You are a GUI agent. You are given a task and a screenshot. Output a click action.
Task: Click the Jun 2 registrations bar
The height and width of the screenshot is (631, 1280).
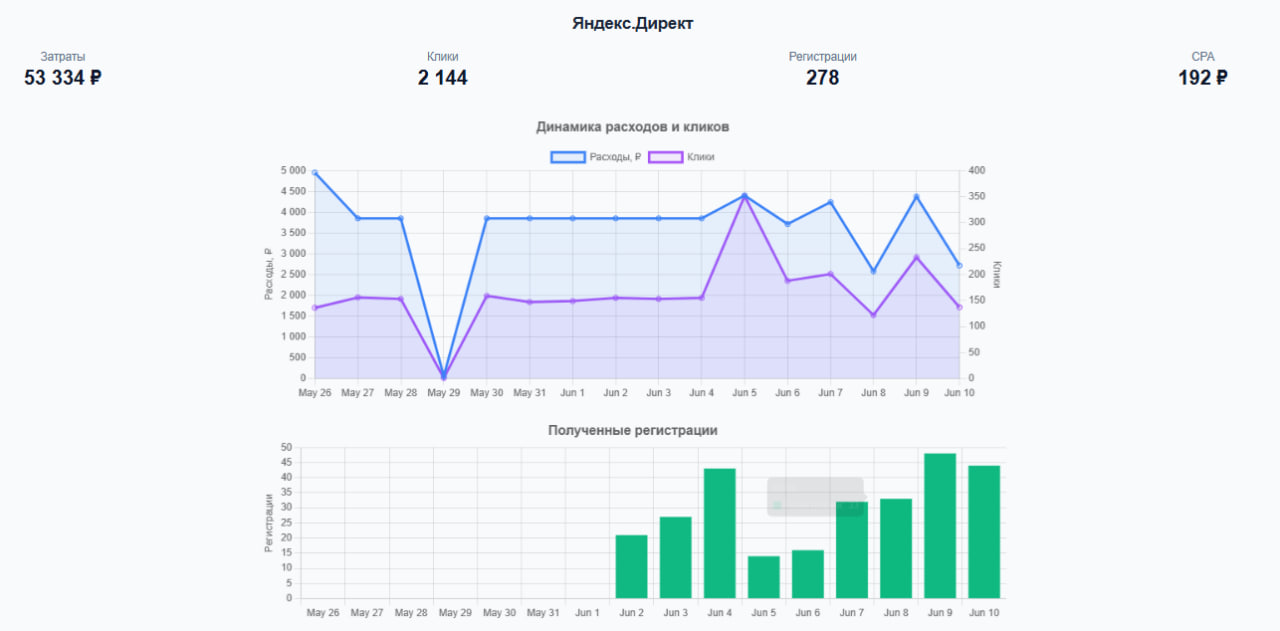(631, 567)
